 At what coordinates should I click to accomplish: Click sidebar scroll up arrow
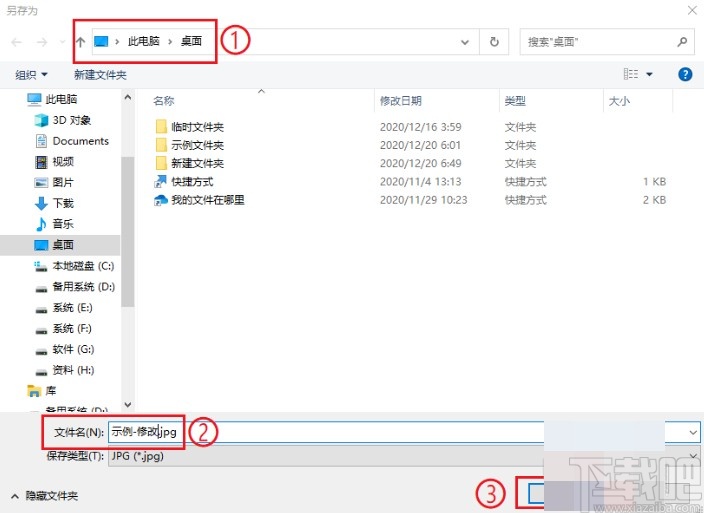pos(128,97)
